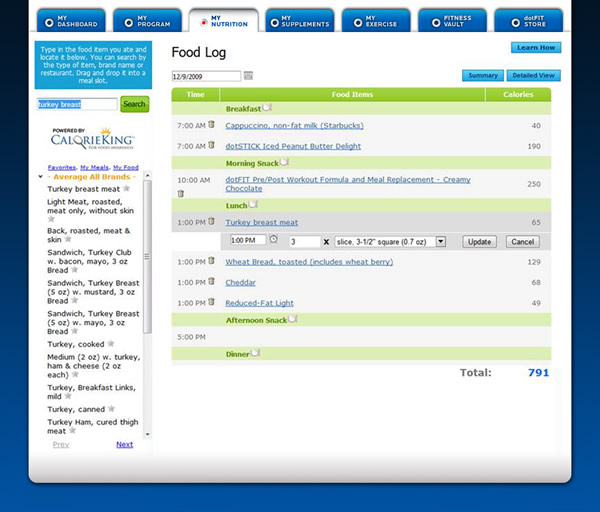Screen dimensions: 600x512
Task: Click the note icon beside the Lunch heading
Action: point(253,204)
